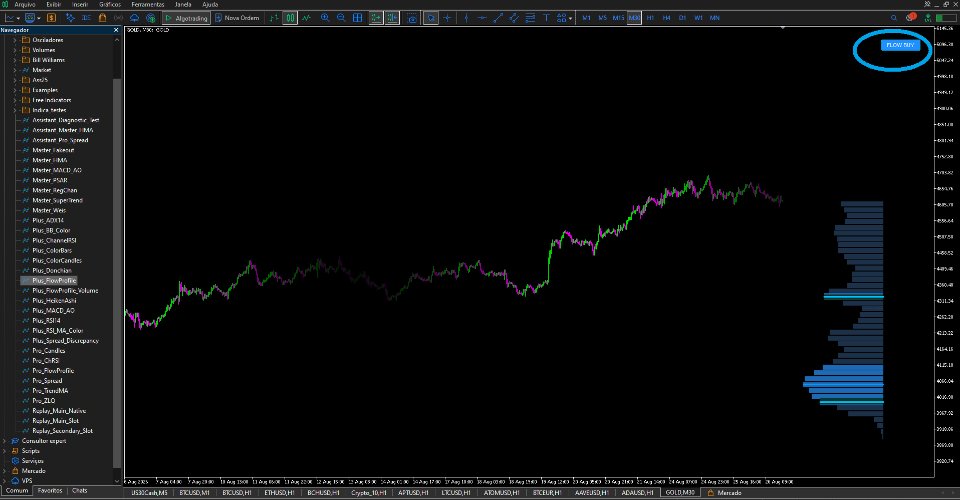Select the H4 timeframe
This screenshot has height=500, width=960.
666,18
